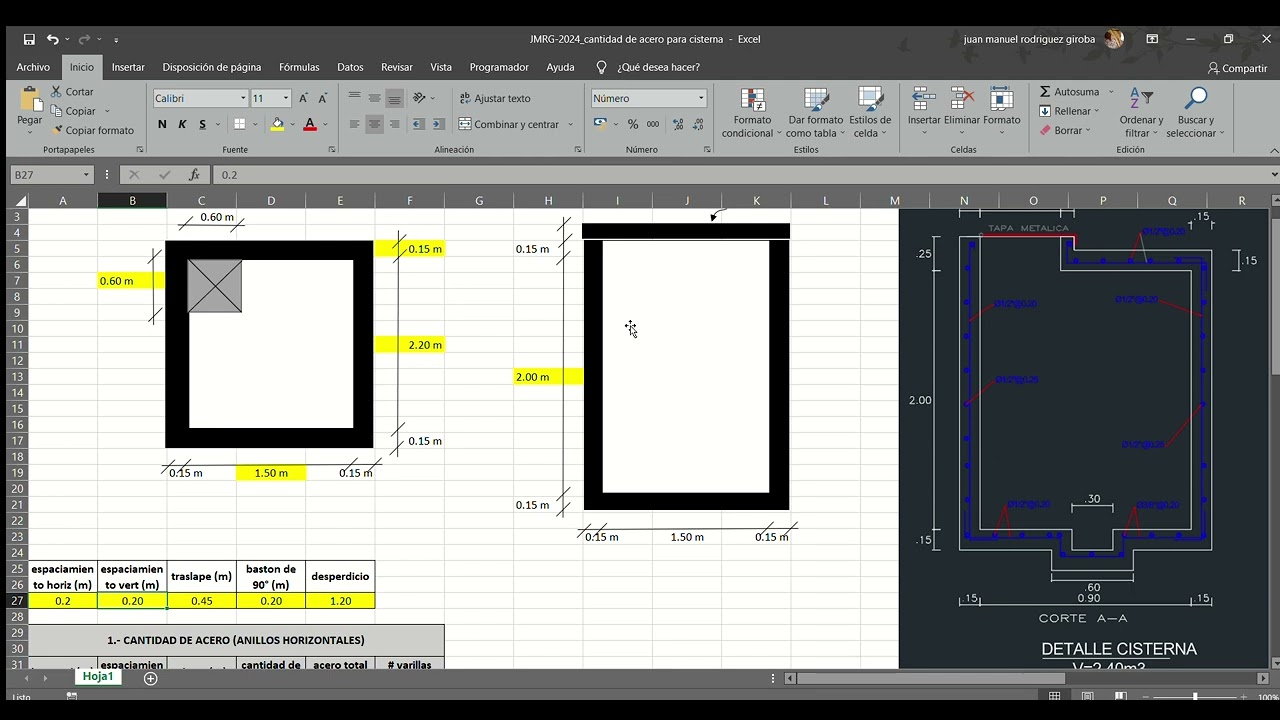Screen dimensions: 1280x720
Task: Open the font size 11 dropdown
Action: point(286,98)
